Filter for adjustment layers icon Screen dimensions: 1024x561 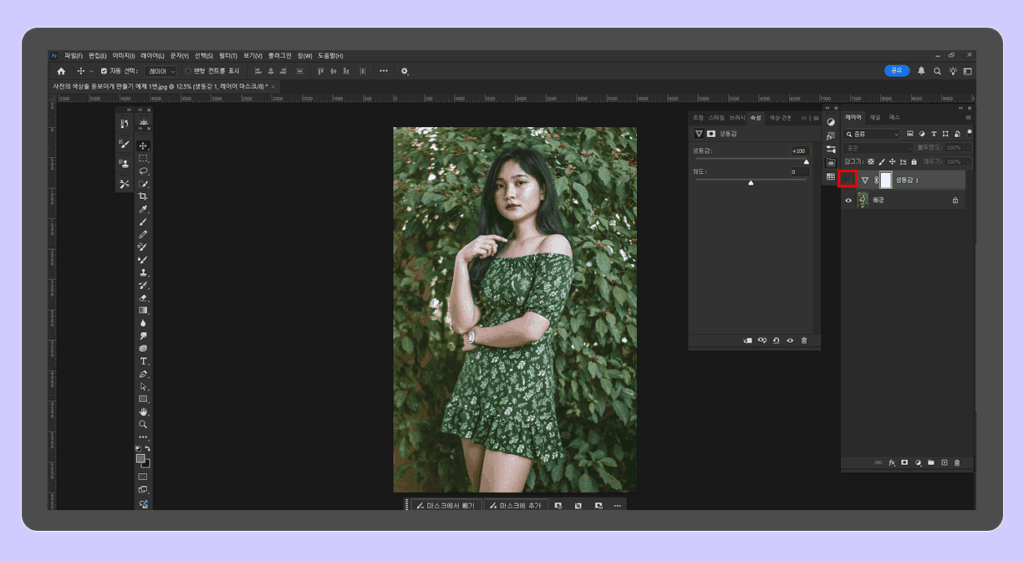(x=921, y=134)
